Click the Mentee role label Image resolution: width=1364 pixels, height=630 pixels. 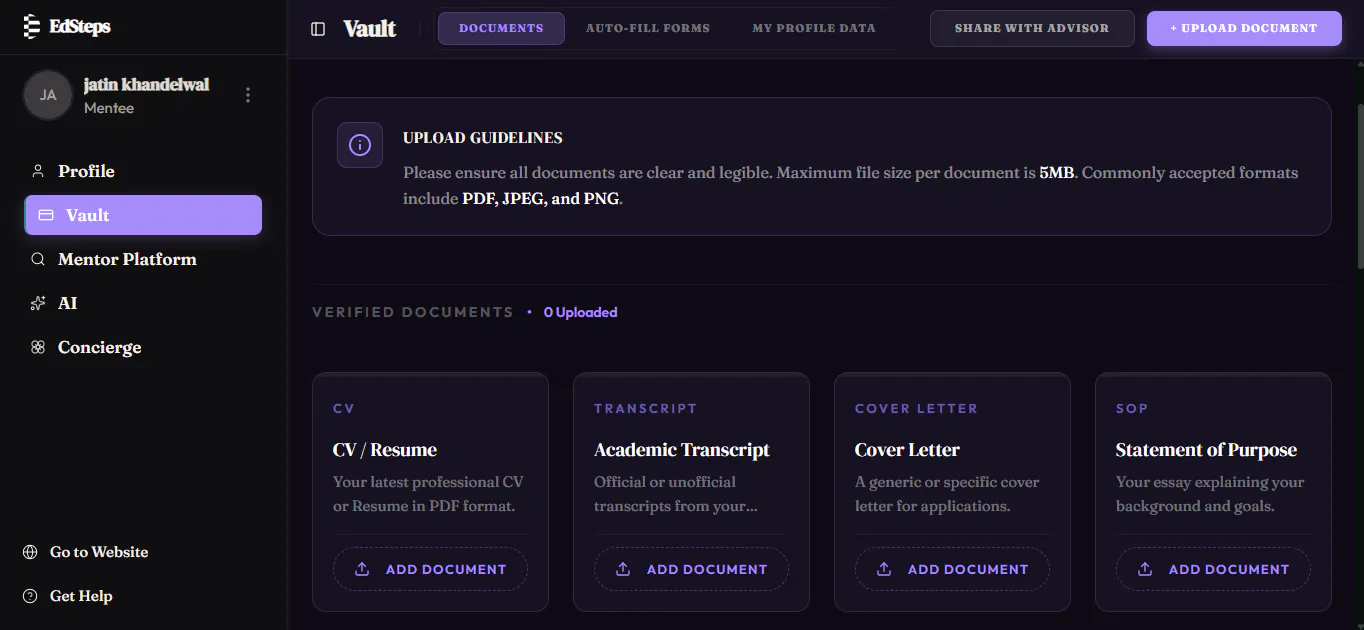point(109,108)
